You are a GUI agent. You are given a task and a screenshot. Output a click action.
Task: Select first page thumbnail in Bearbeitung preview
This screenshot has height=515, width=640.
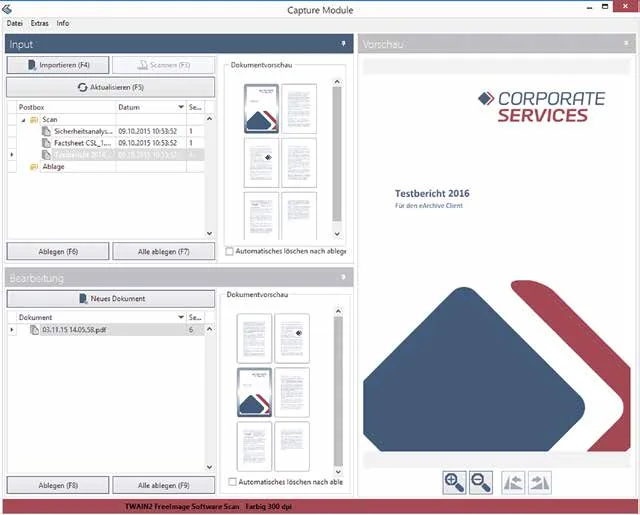tap(254, 338)
